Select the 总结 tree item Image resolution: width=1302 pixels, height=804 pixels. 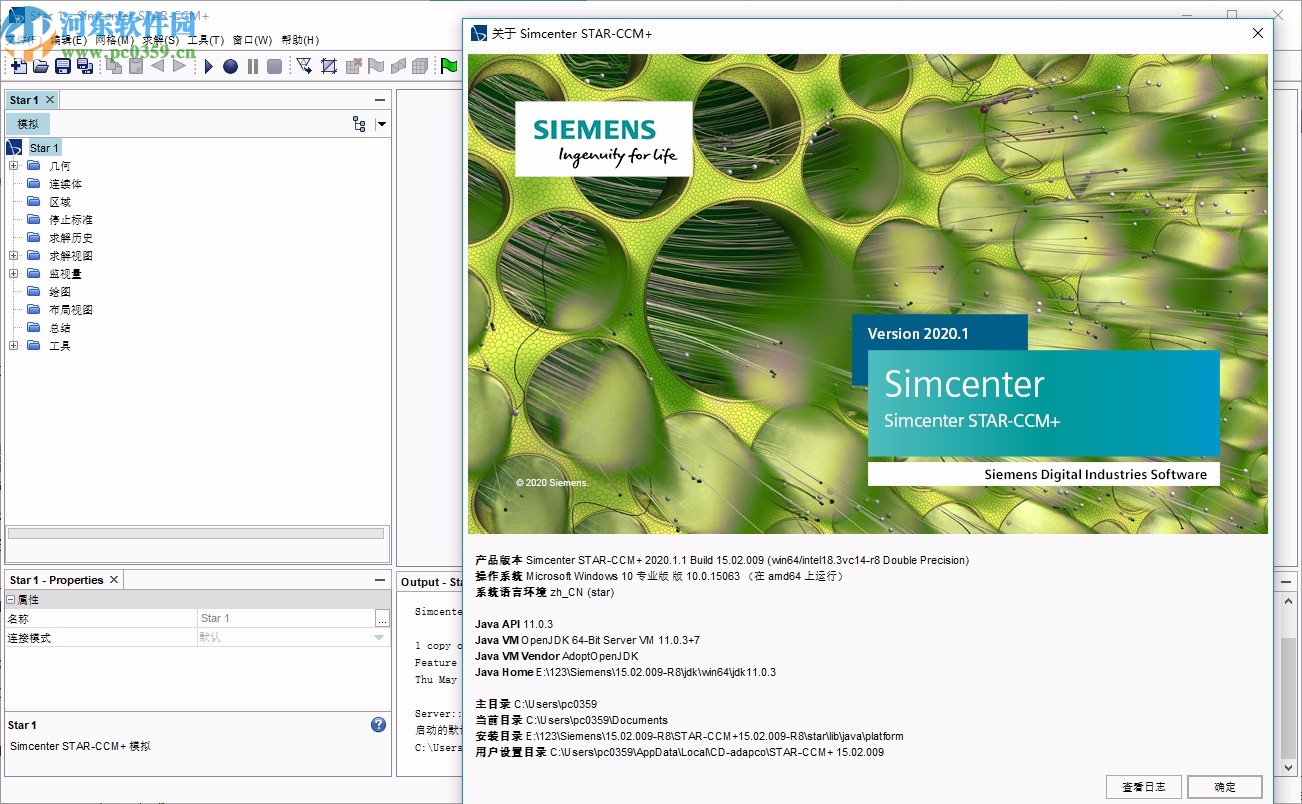(60, 328)
